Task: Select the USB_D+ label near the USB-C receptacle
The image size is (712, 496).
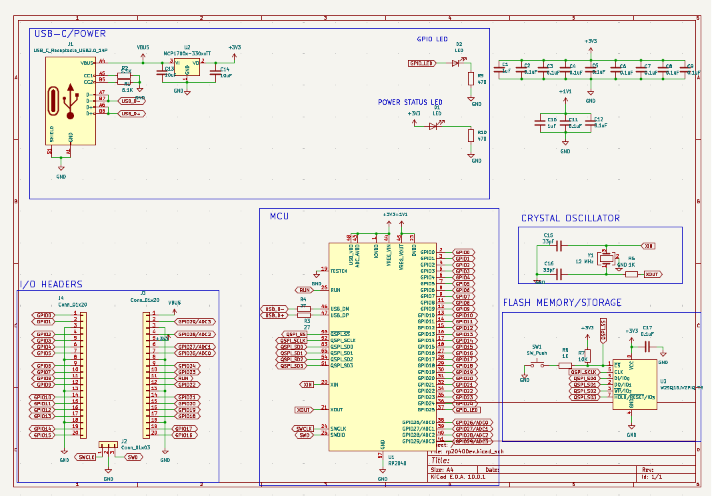Action: click(x=132, y=114)
